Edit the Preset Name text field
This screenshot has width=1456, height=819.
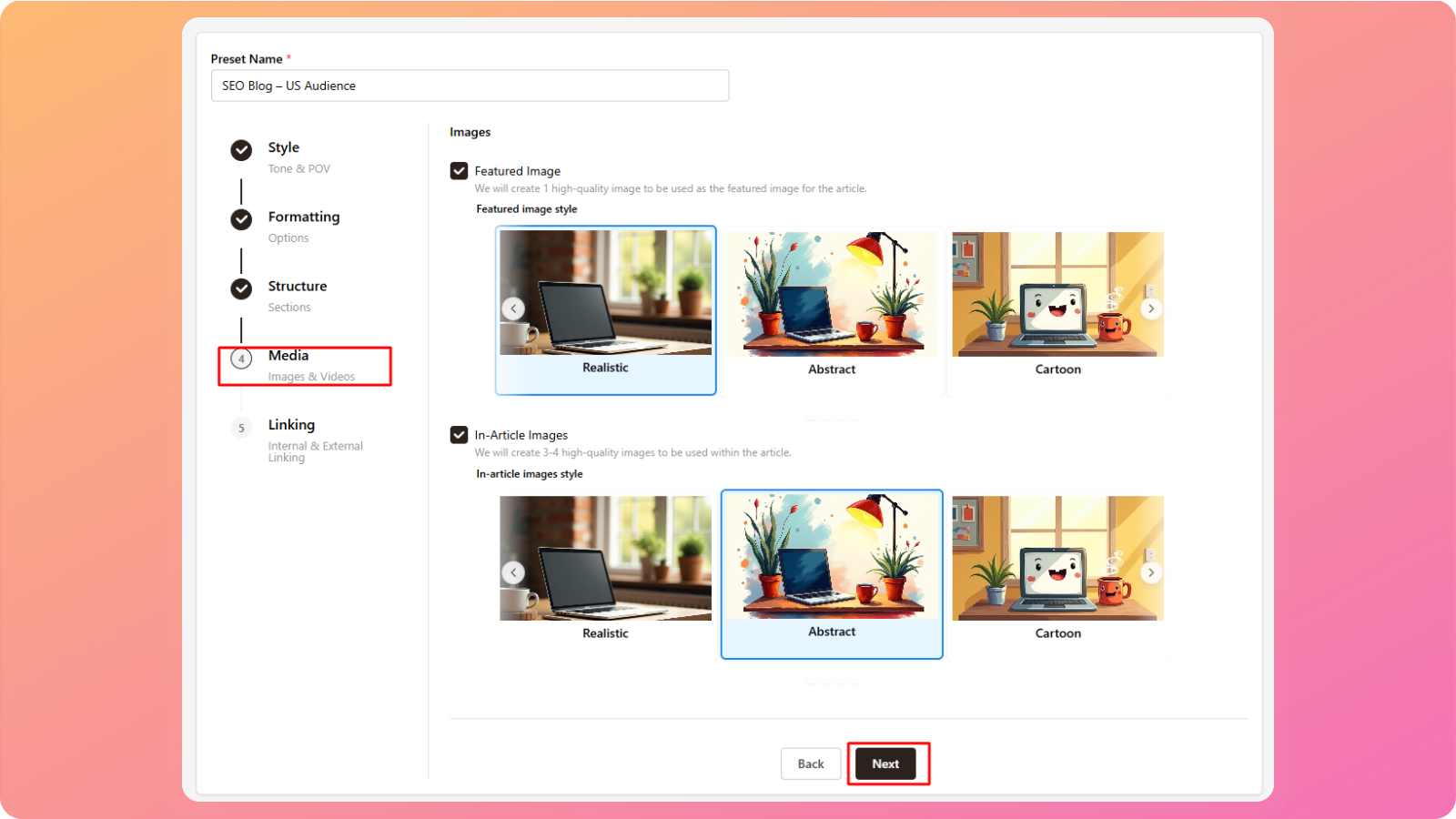click(x=470, y=86)
